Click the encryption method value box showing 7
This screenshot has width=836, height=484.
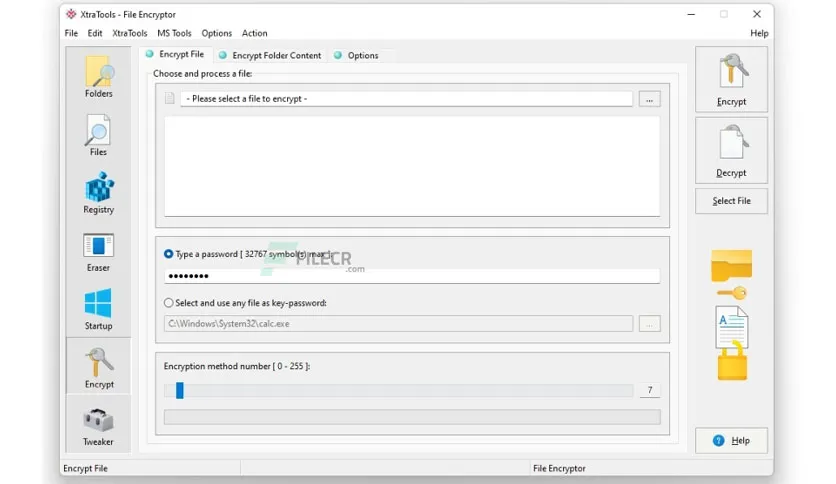click(x=649, y=390)
